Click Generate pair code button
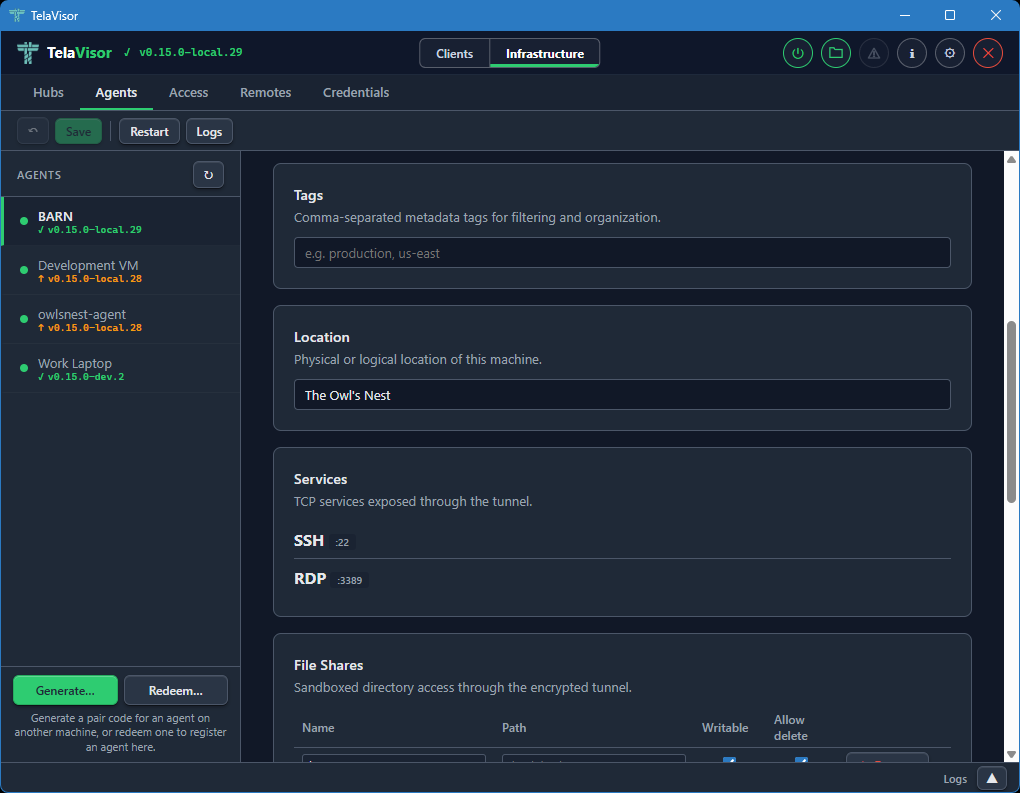The height and width of the screenshot is (793, 1020). 65,690
